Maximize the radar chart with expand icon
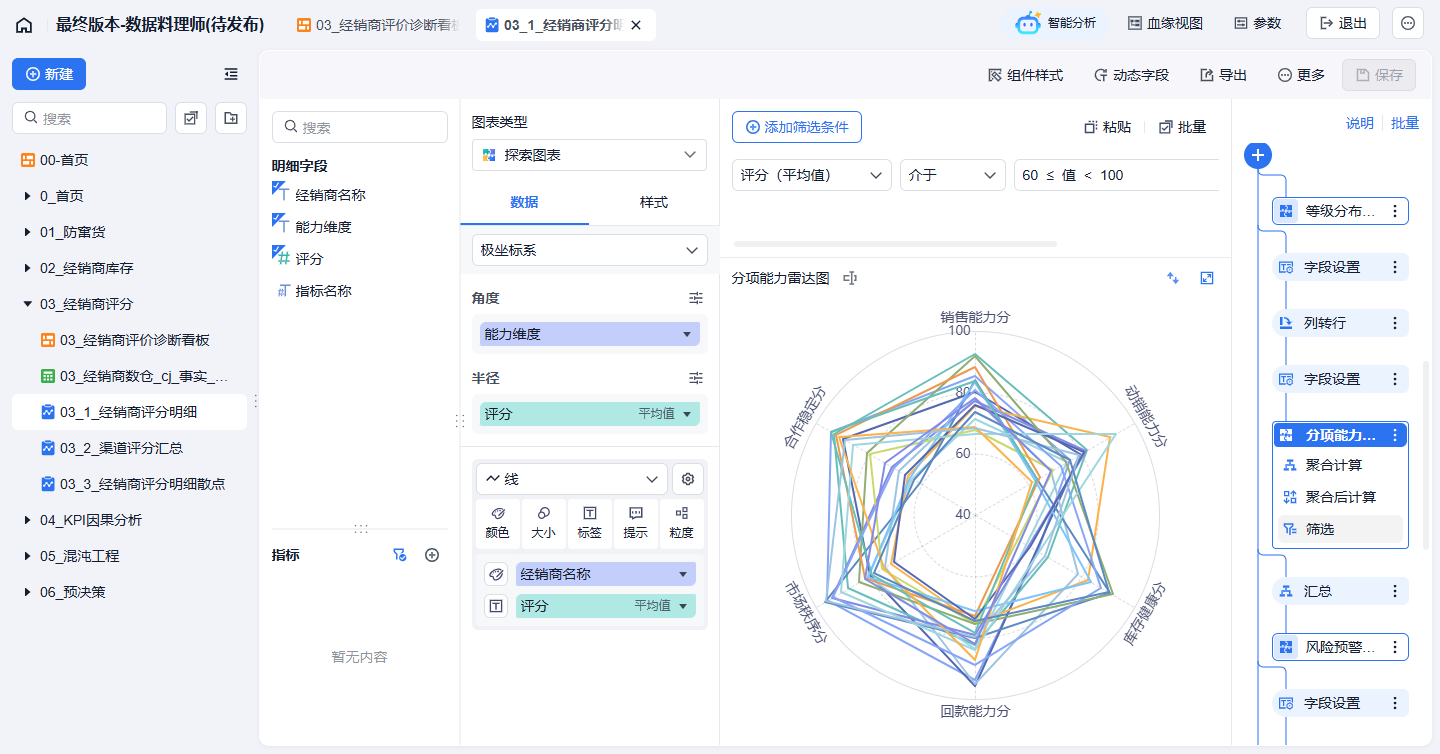The image size is (1440, 754). pos(1207,278)
